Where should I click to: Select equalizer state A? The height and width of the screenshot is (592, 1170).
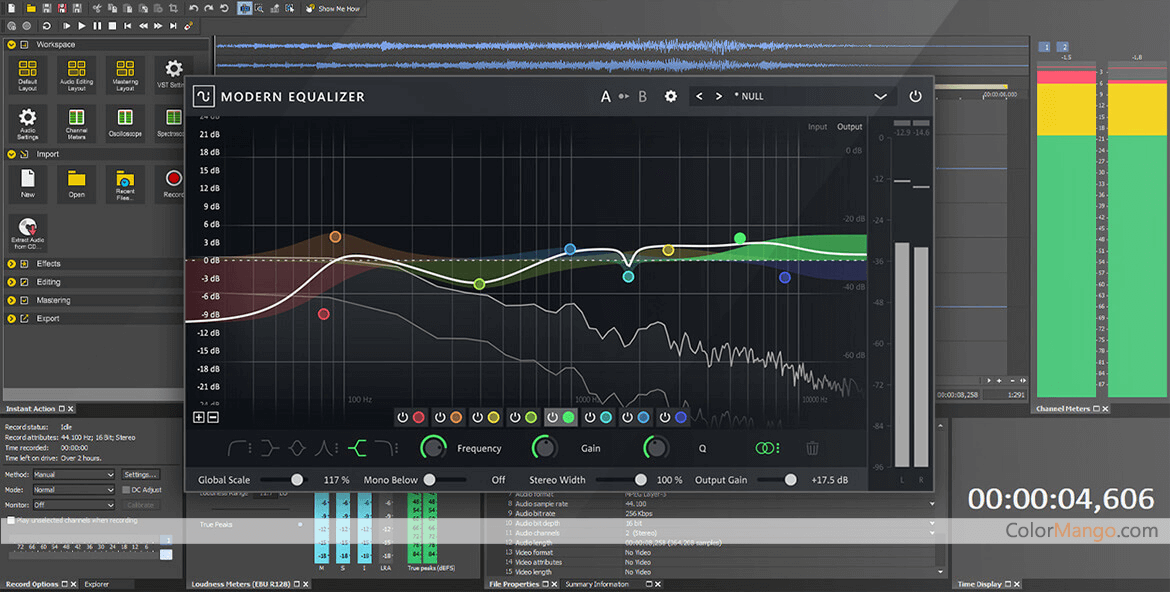[605, 97]
